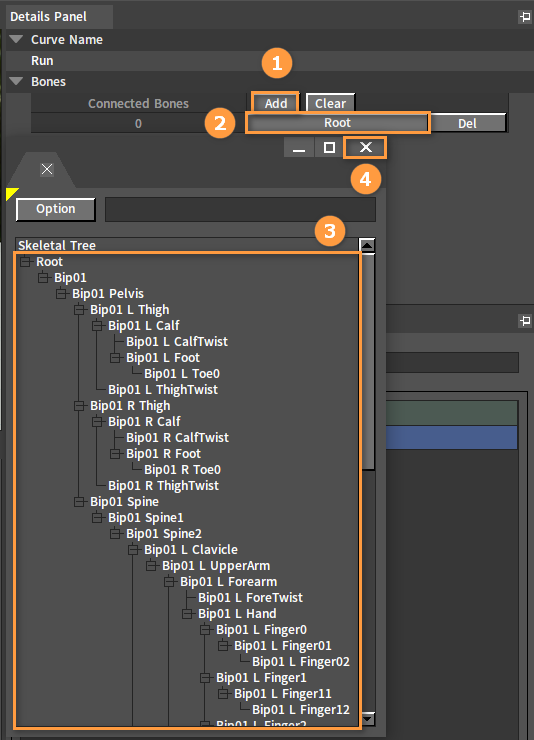Click the text field in the right panel
Viewport: 534px width, 740px height.
pyautogui.click(x=452, y=362)
